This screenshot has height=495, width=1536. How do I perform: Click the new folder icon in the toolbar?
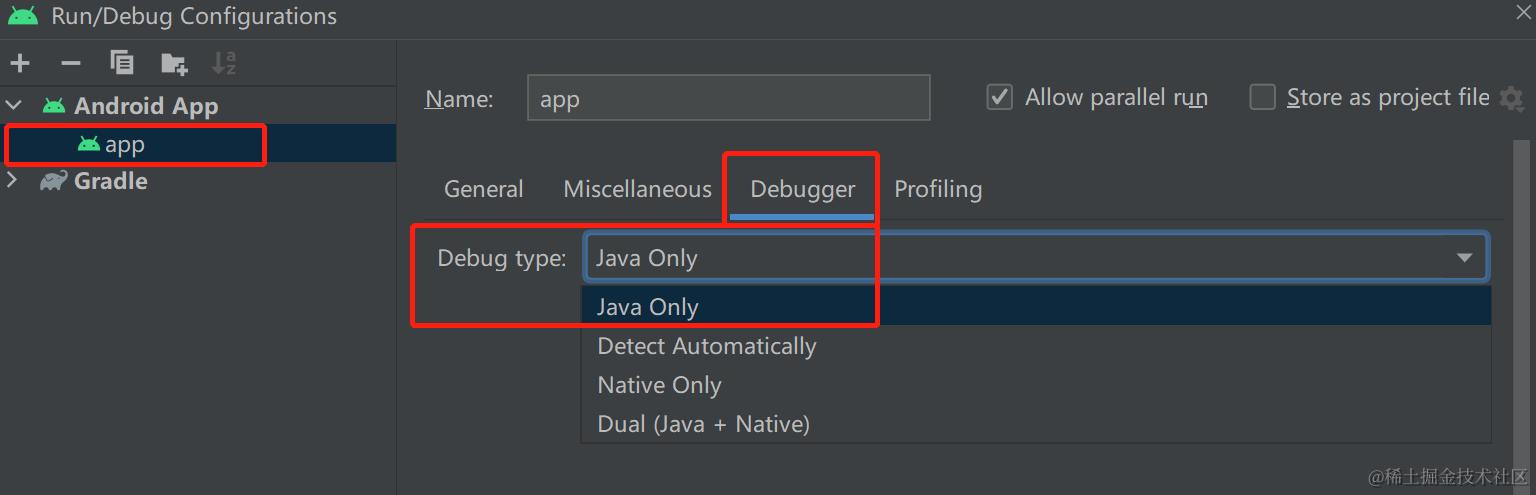pos(174,64)
